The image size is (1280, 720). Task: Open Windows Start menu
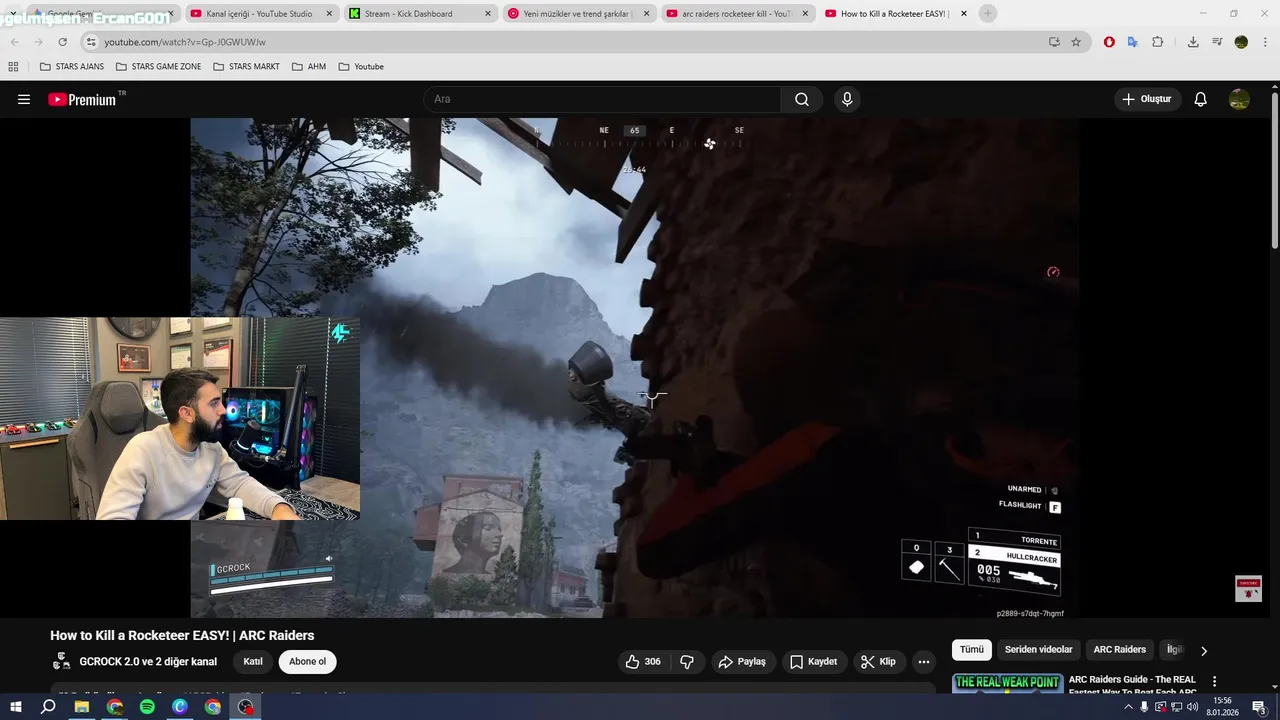15,707
